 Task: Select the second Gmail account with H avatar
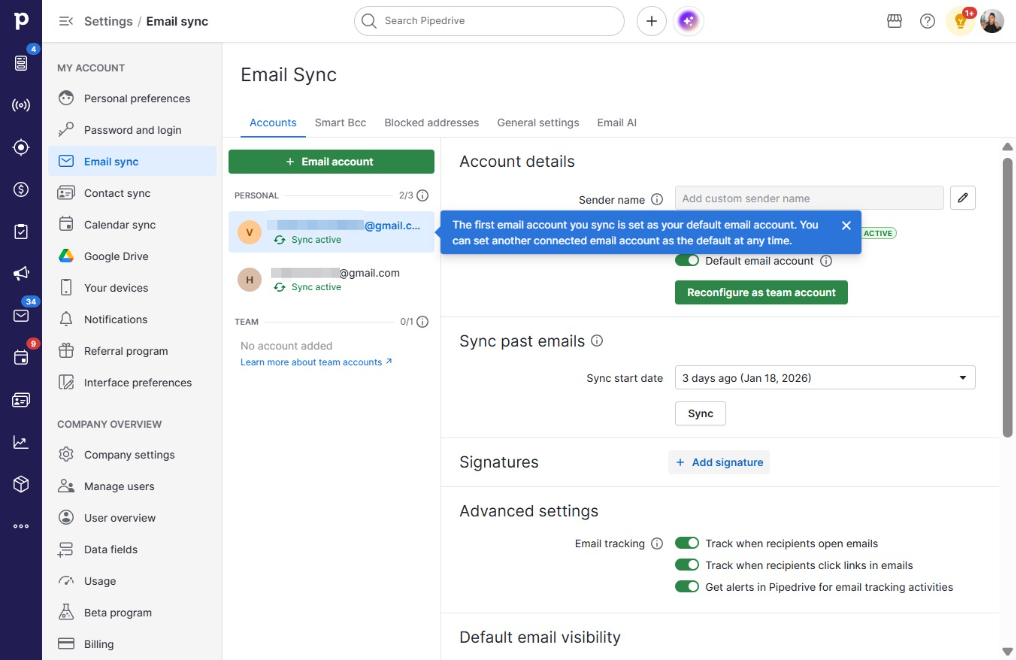pos(331,280)
